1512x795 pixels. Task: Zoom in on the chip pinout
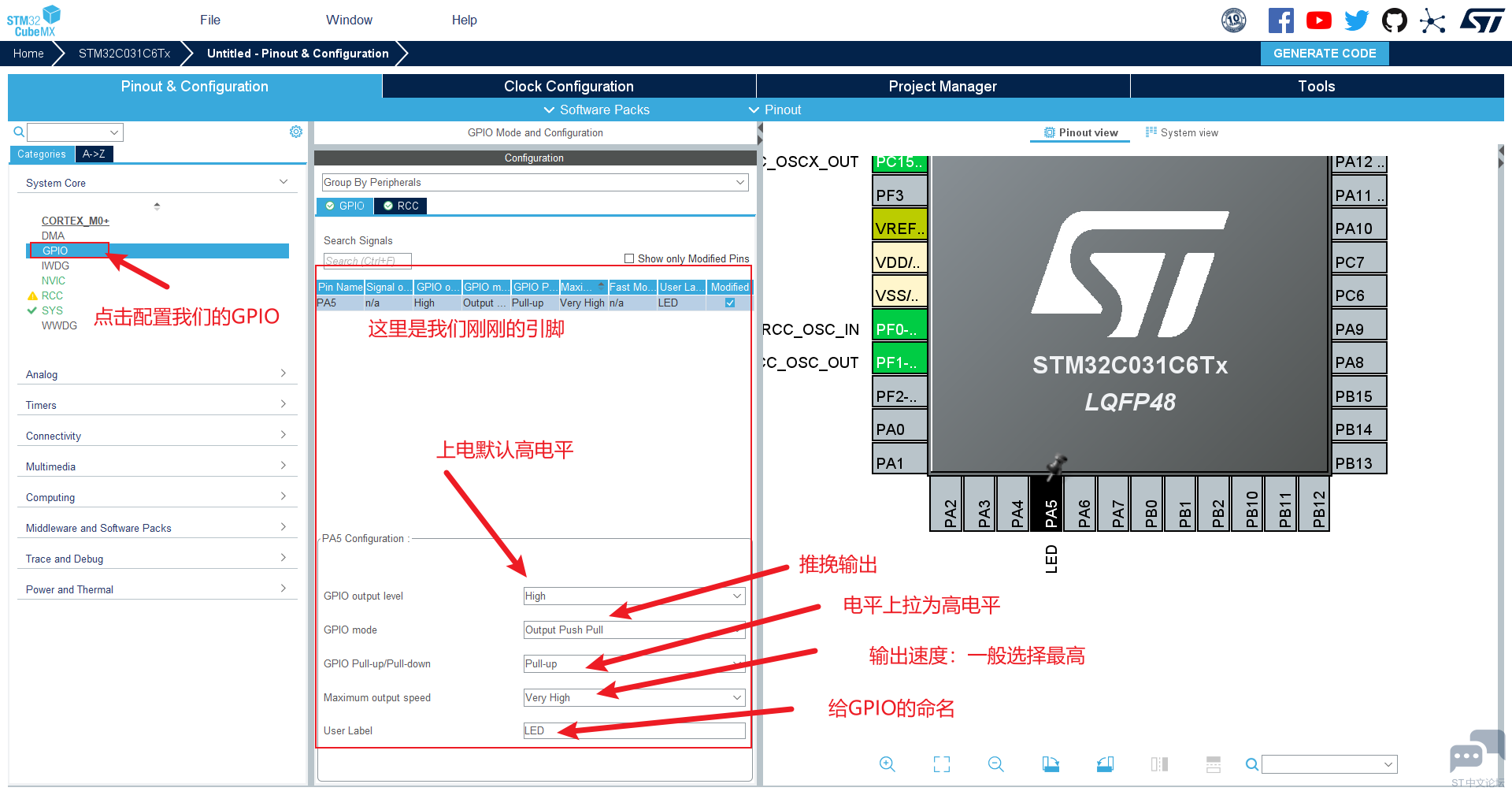coord(888,764)
